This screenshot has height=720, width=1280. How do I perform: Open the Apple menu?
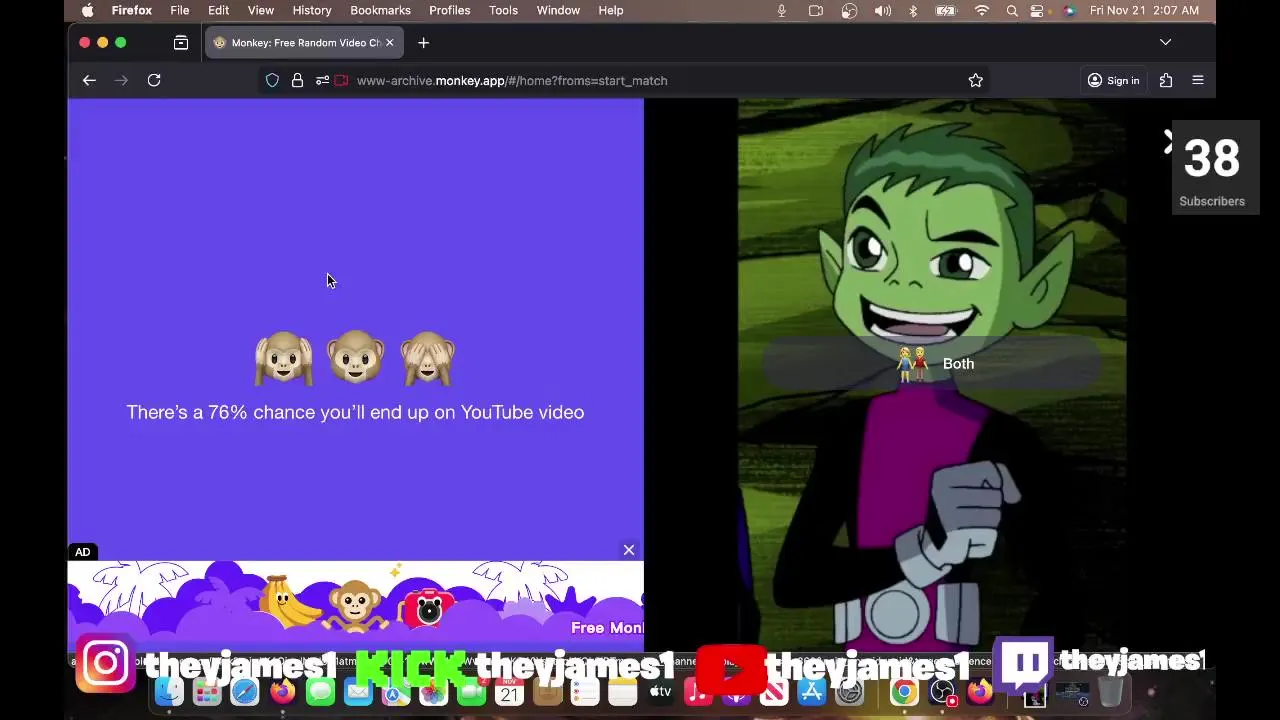88,10
